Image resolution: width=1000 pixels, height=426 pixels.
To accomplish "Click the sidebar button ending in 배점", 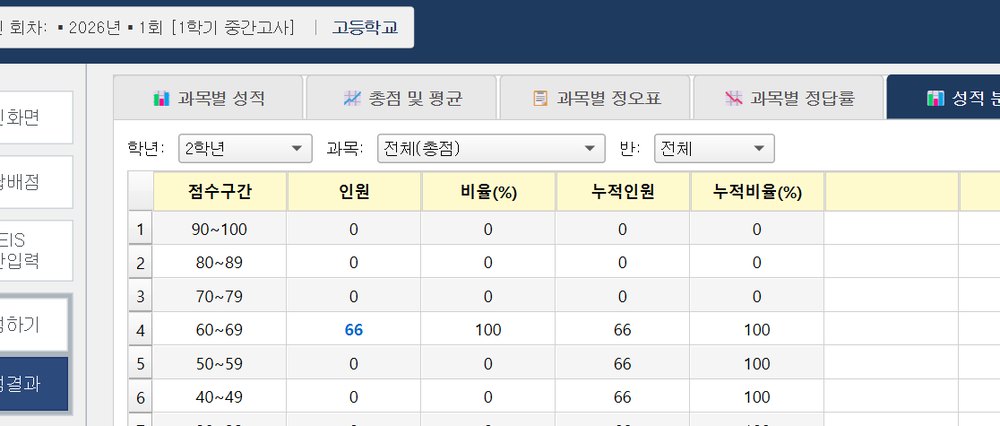I will (36, 182).
